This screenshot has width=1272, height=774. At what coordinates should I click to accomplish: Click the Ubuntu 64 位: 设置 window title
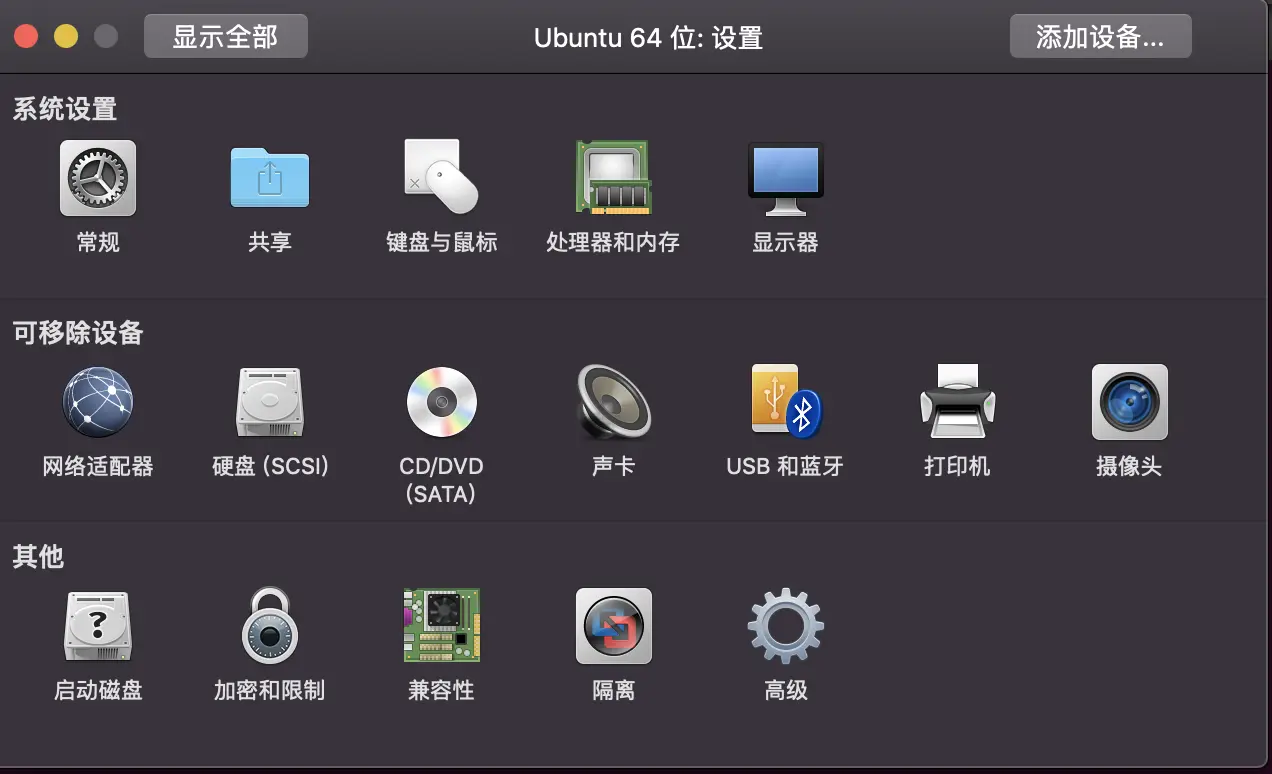click(x=648, y=38)
